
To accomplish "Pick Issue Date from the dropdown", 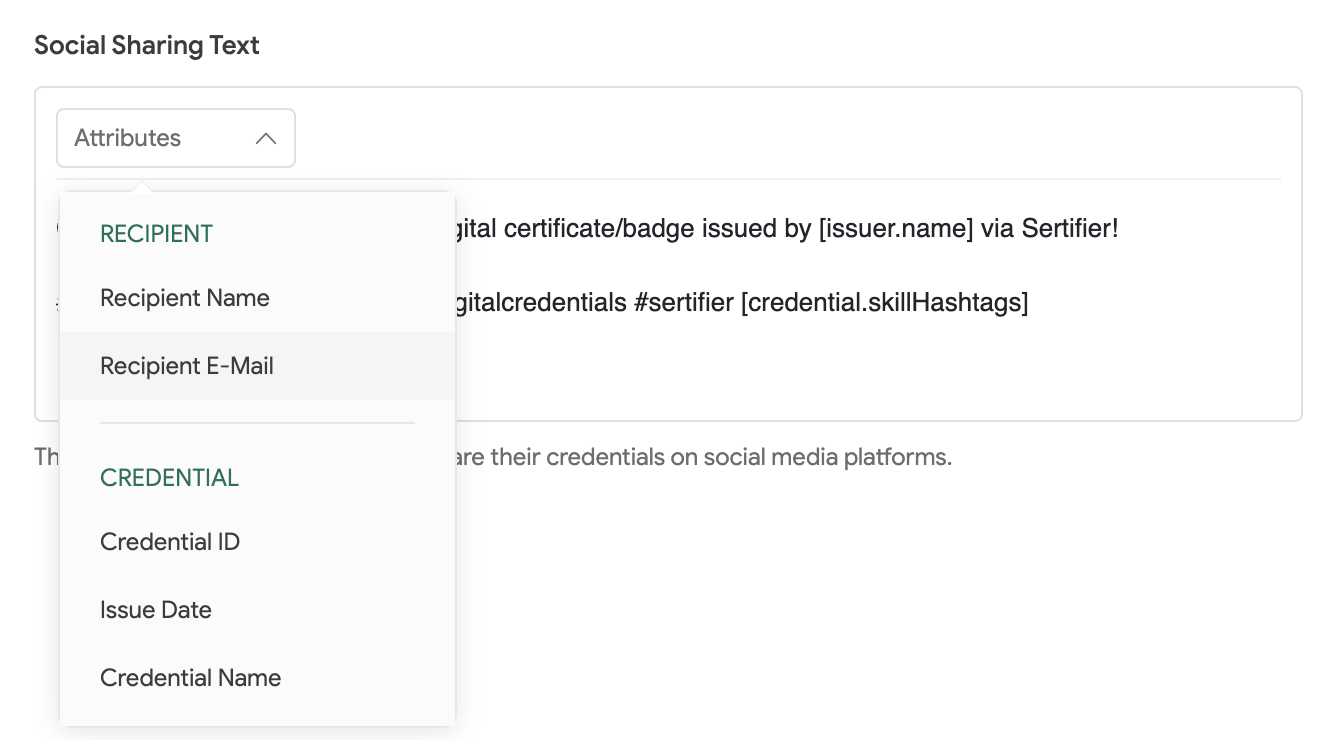I will (257, 610).
